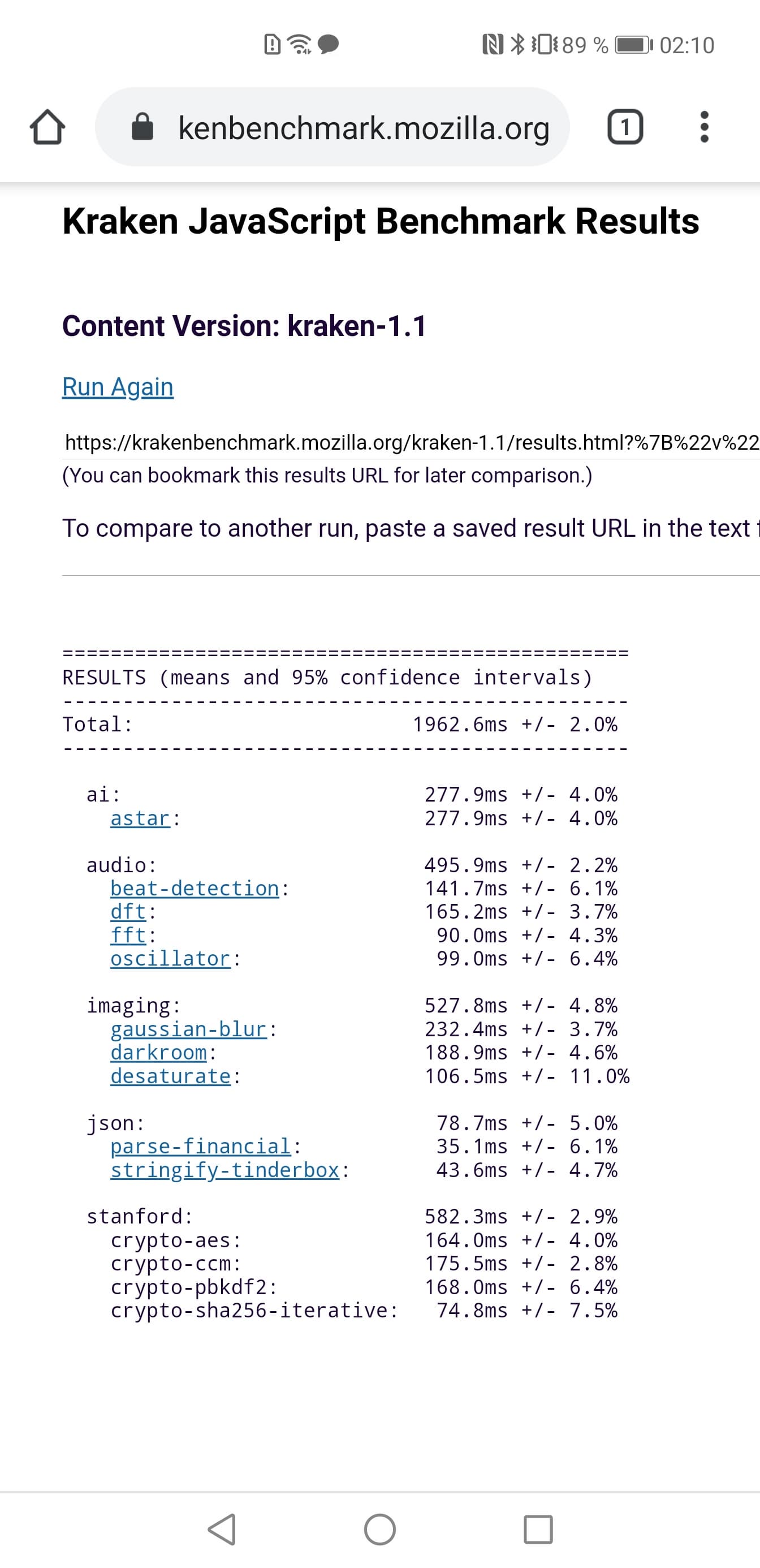The height and width of the screenshot is (1568, 760).
Task: Open the fft test link
Action: (x=128, y=935)
